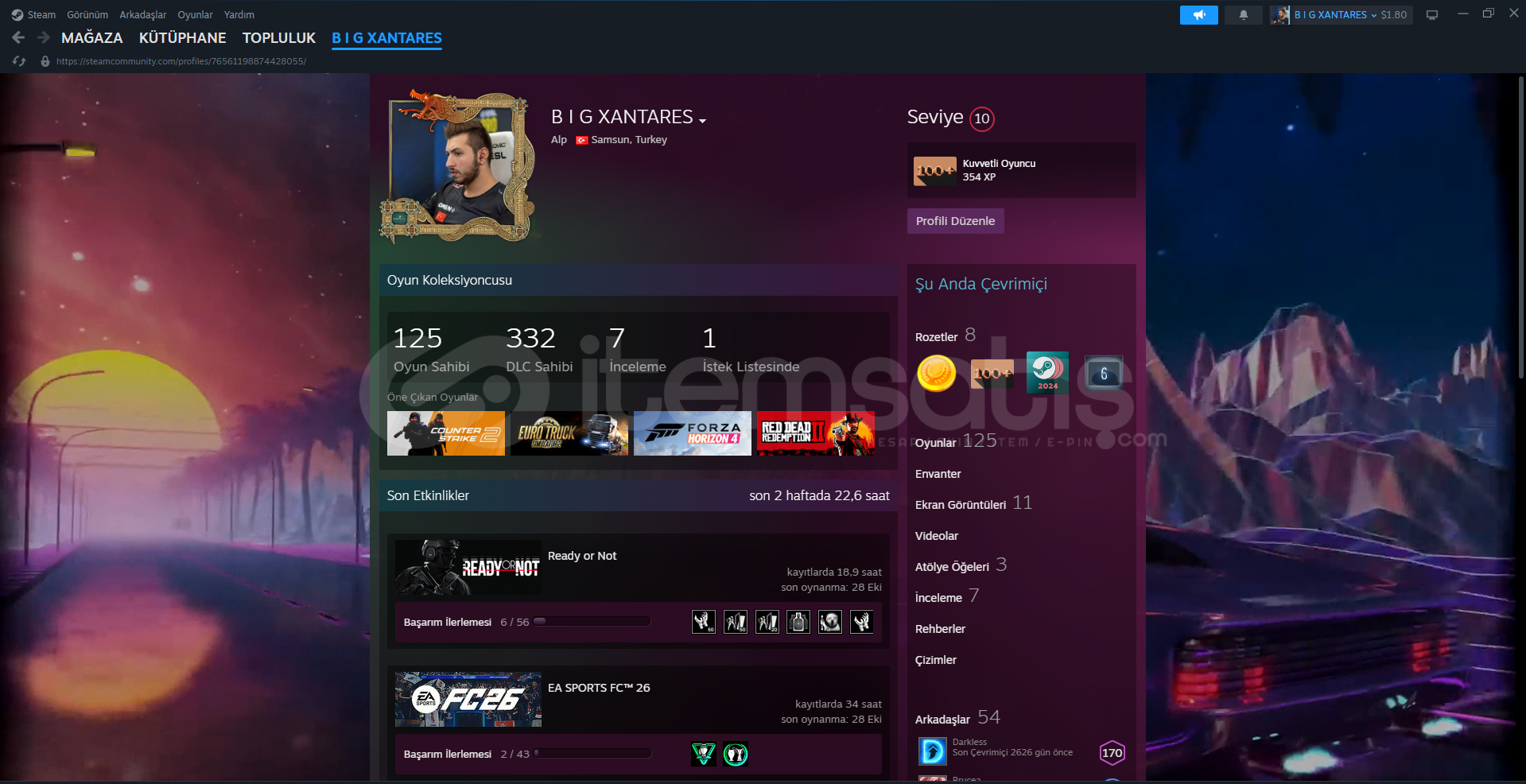Open the EA SPORTS FC 26 capsule image

pos(468,700)
